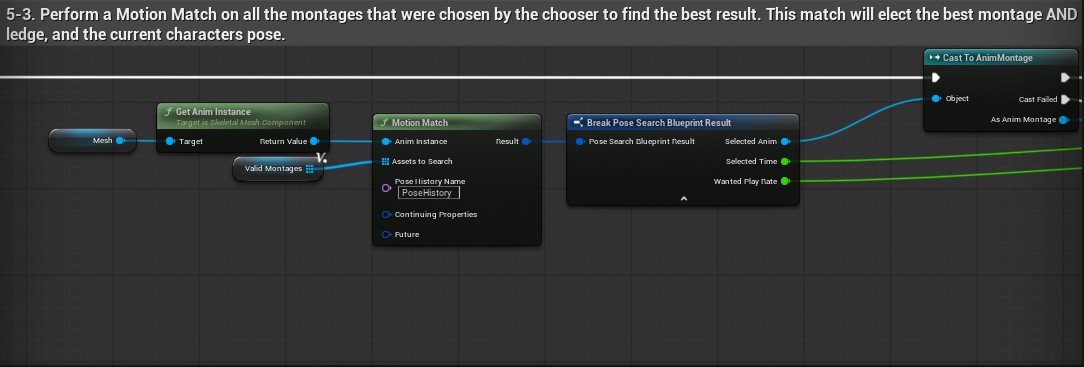This screenshot has width=1084, height=367.
Task: Collapse the Break Pose Search Blueprint Result node
Action: (683, 198)
